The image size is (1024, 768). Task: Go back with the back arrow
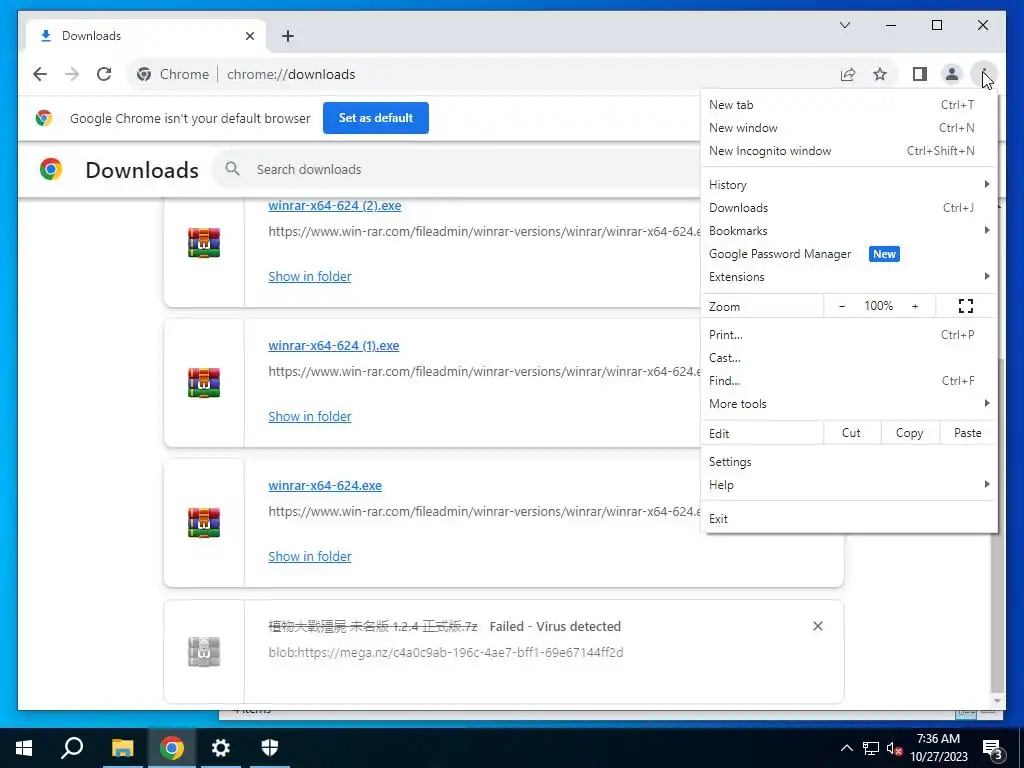[x=40, y=74]
